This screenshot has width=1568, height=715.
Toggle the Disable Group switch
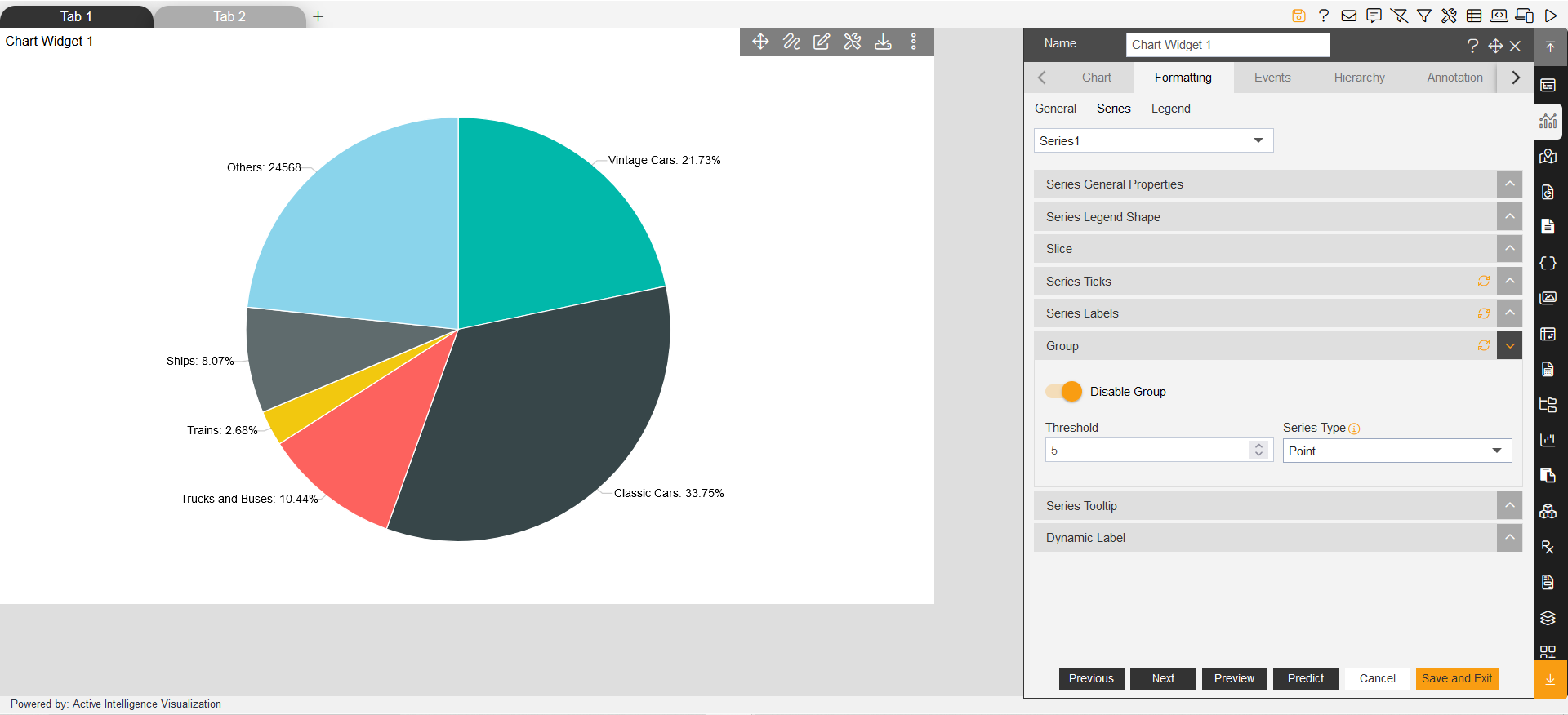(1064, 392)
